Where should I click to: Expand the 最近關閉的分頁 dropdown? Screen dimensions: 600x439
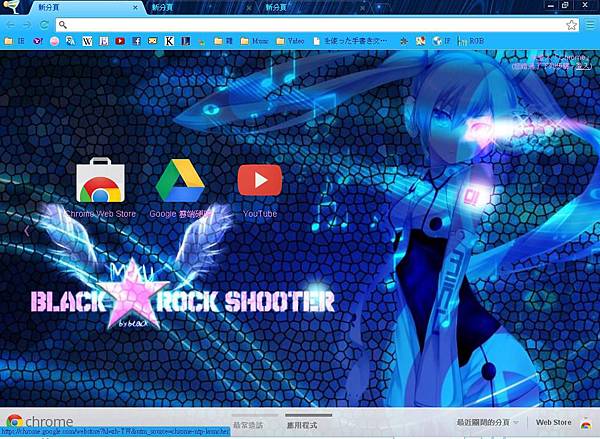488,423
